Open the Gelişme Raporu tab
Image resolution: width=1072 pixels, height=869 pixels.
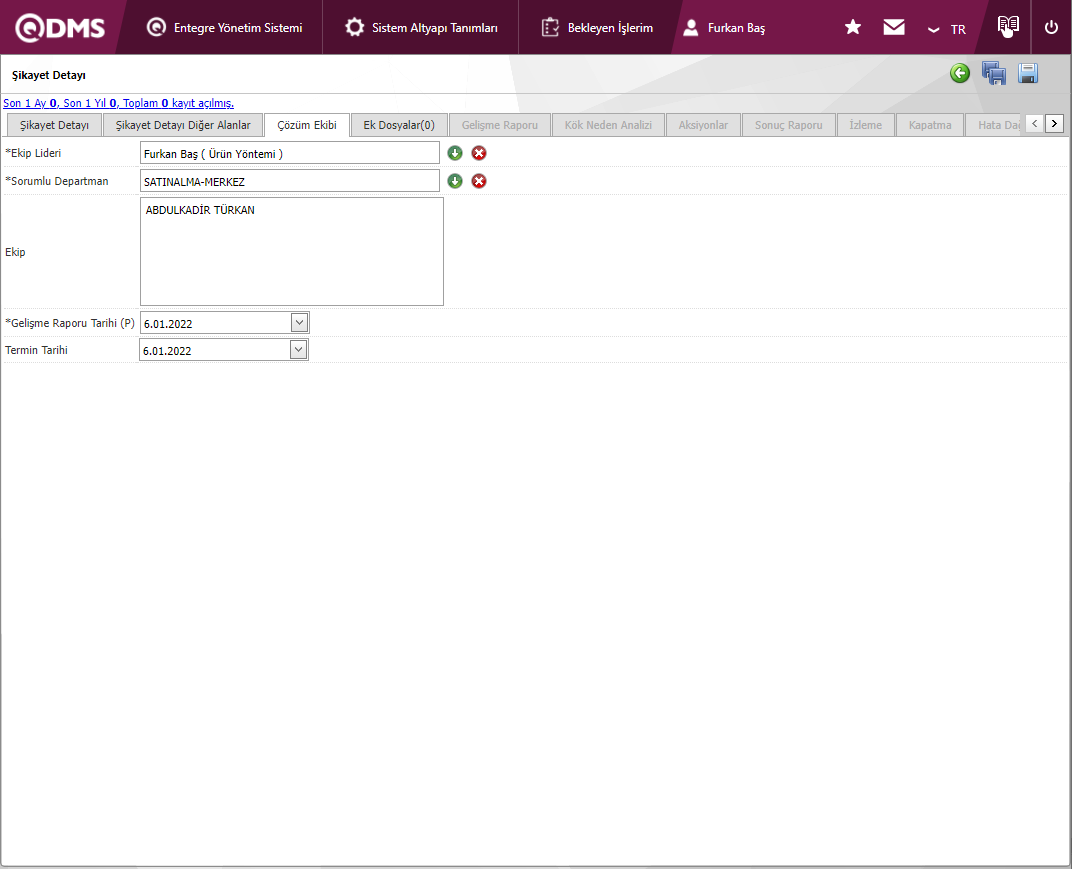pyautogui.click(x=500, y=125)
